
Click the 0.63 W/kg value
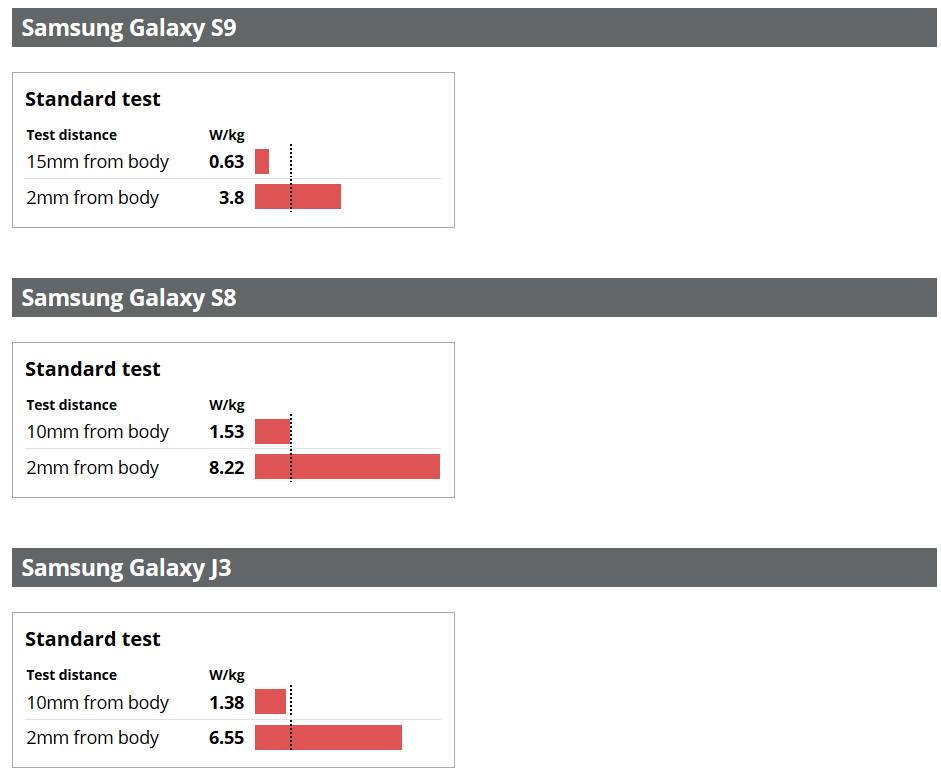[x=227, y=162]
